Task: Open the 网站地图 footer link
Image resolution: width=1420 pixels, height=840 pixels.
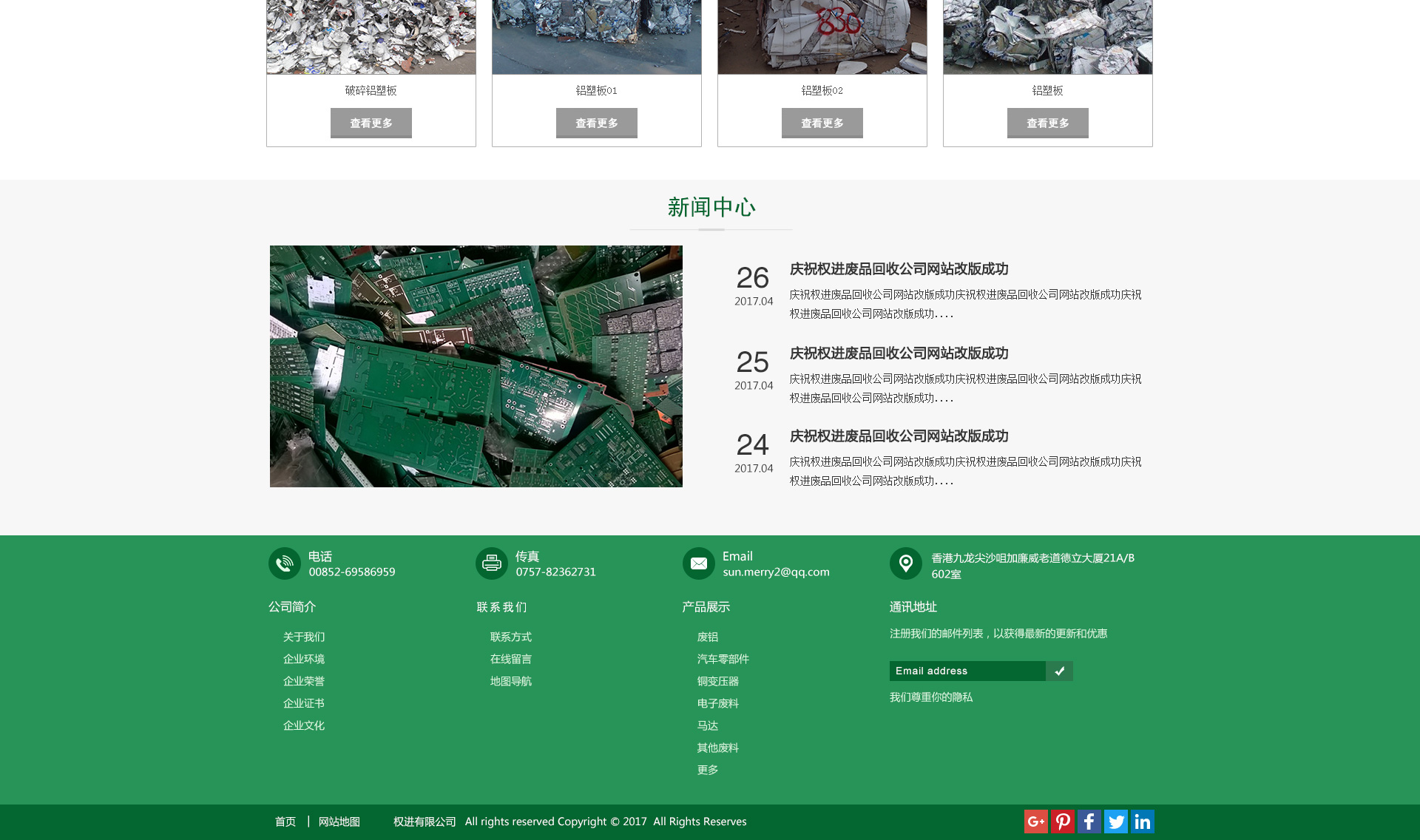Action: tap(339, 822)
